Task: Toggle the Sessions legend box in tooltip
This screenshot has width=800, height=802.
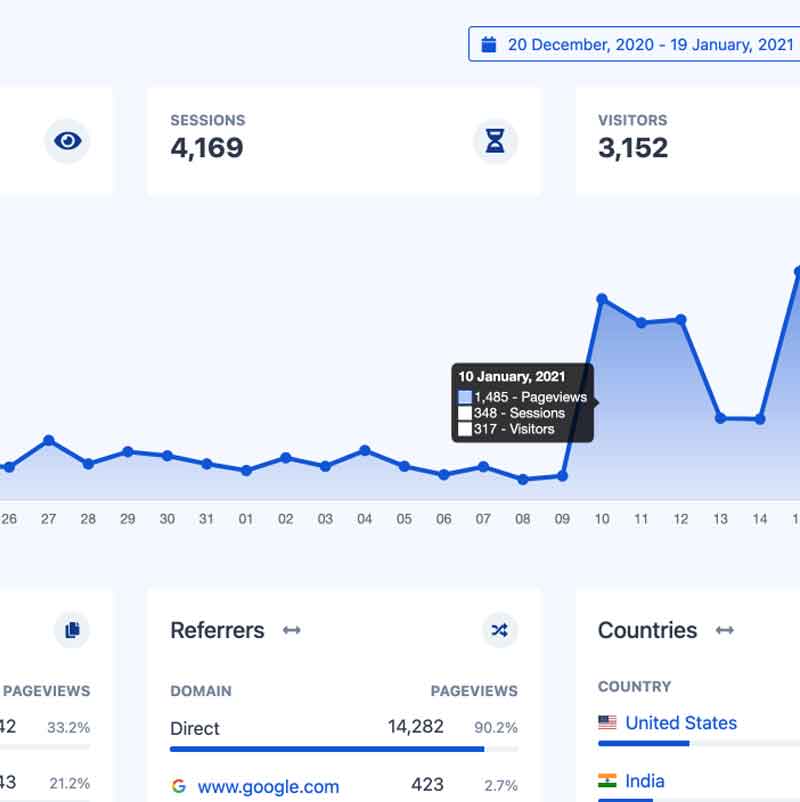Action: pyautogui.click(x=465, y=413)
